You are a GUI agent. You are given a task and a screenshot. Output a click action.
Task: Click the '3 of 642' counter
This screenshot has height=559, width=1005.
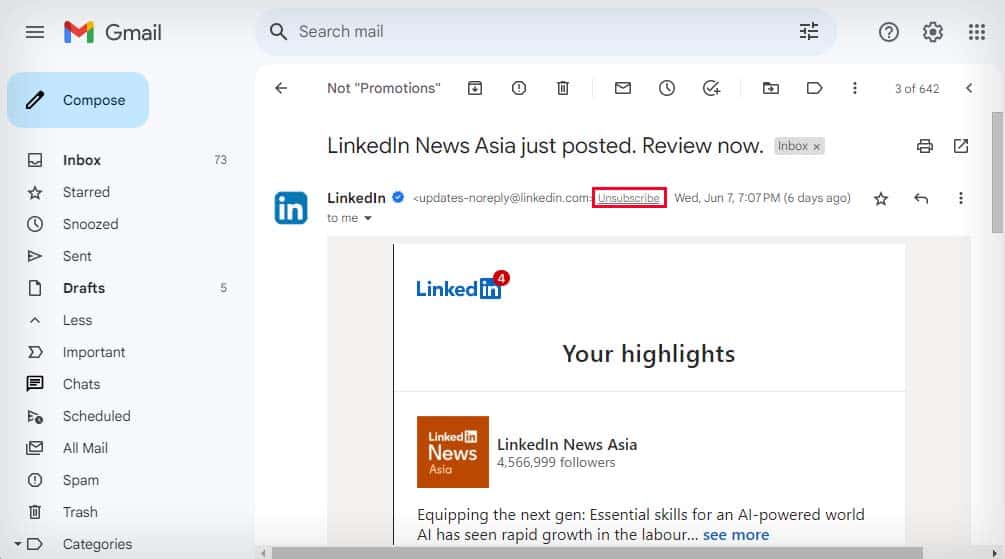[x=917, y=88]
